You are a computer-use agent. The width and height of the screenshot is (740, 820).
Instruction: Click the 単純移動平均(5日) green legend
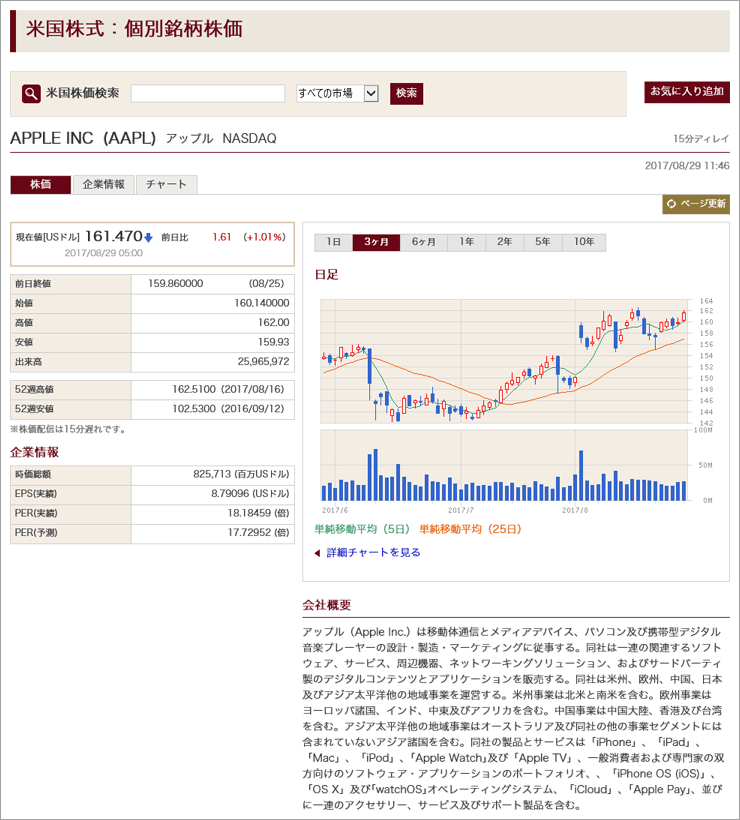(x=362, y=529)
